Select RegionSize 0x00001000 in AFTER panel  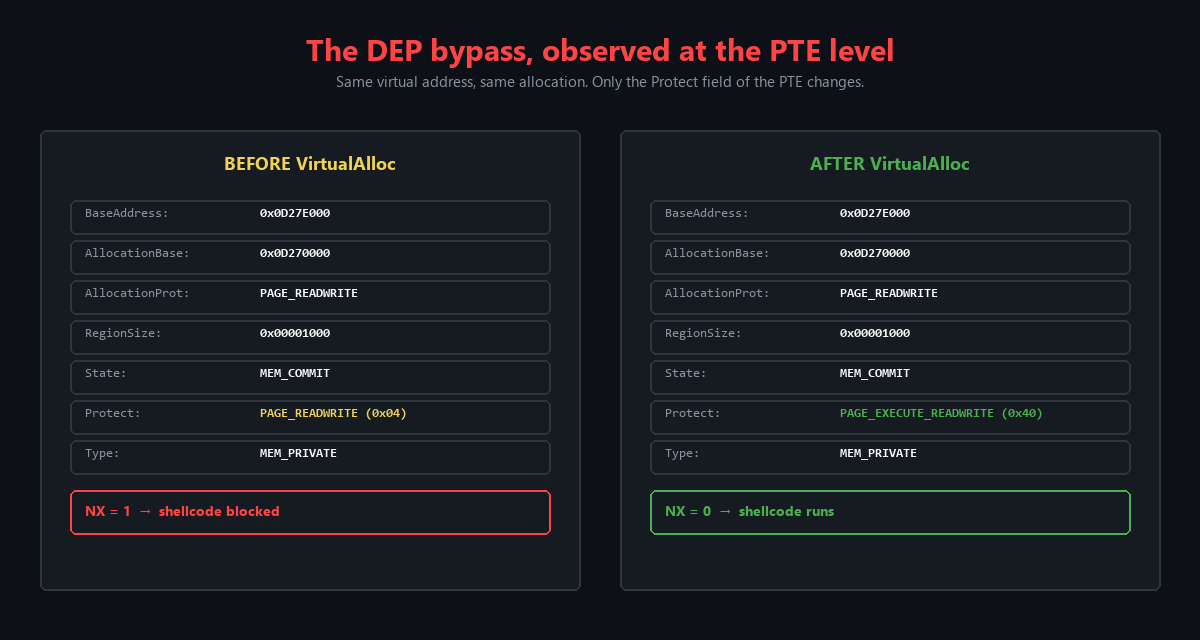click(x=875, y=334)
